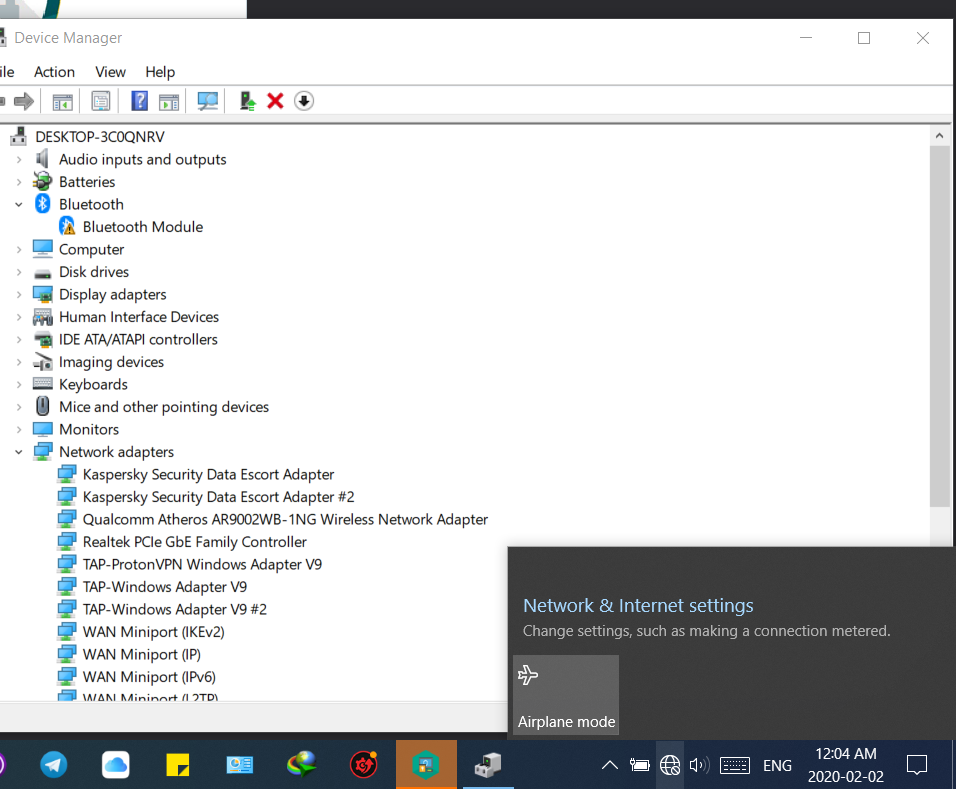956x789 pixels.
Task: Click Show/Hide Console Tree toolbar icon
Action: pyautogui.click(x=62, y=101)
